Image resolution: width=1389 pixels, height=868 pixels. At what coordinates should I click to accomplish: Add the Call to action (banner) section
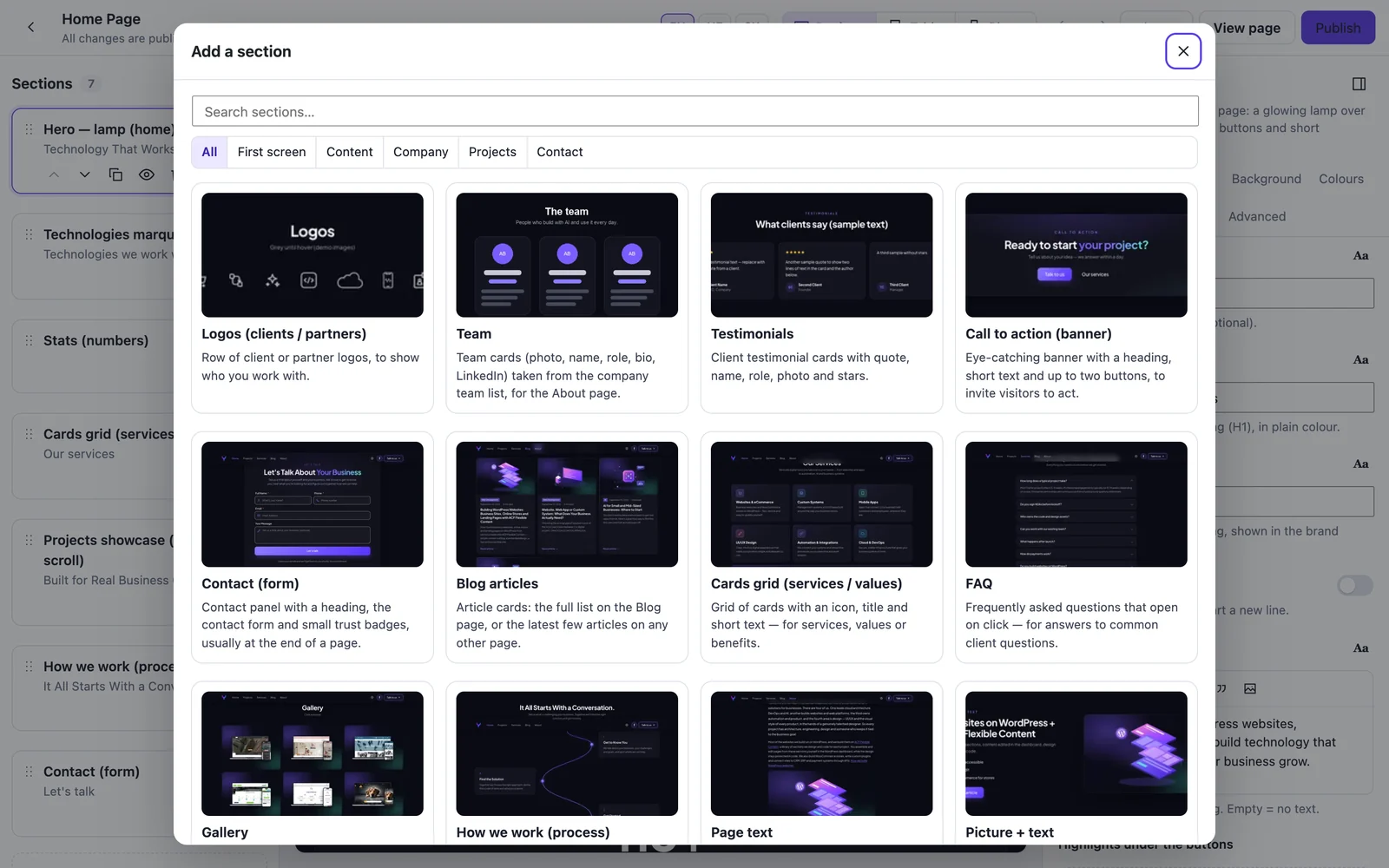coord(1076,298)
